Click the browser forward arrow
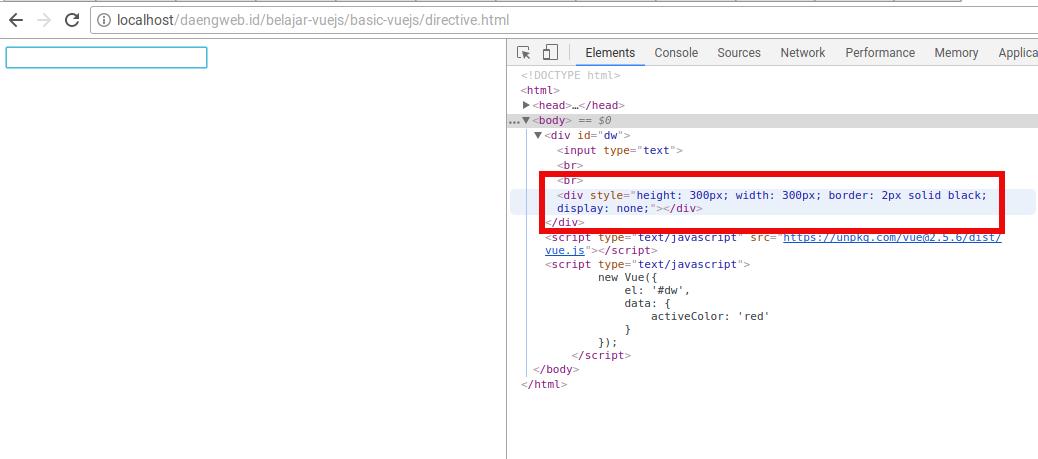This screenshot has height=459, width=1038. point(44,20)
